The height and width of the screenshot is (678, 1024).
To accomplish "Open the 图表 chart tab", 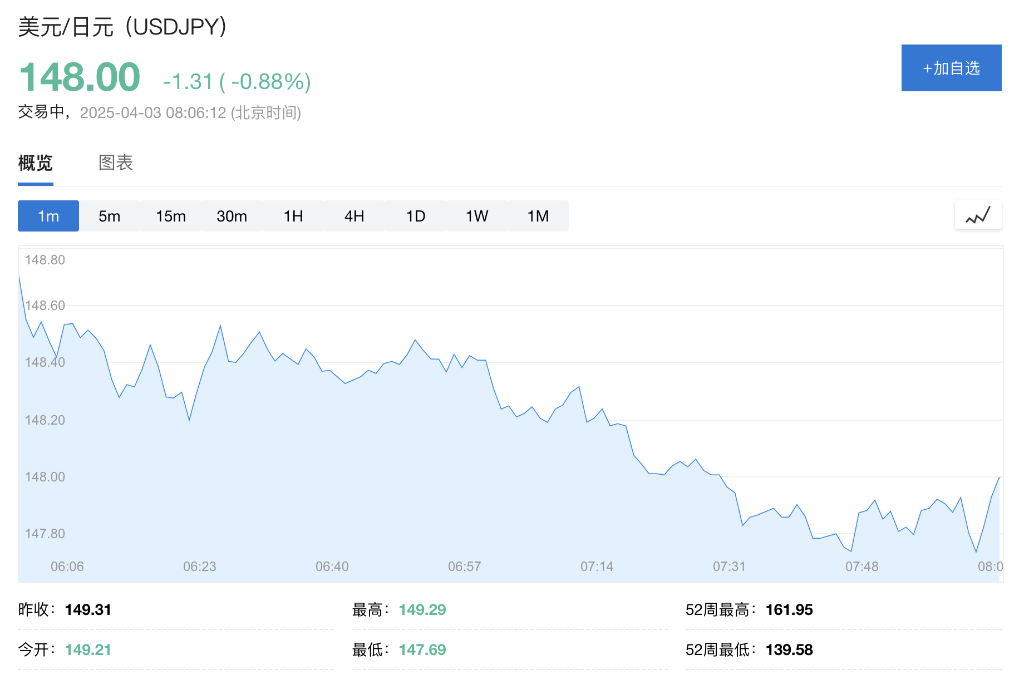I will click(116, 163).
